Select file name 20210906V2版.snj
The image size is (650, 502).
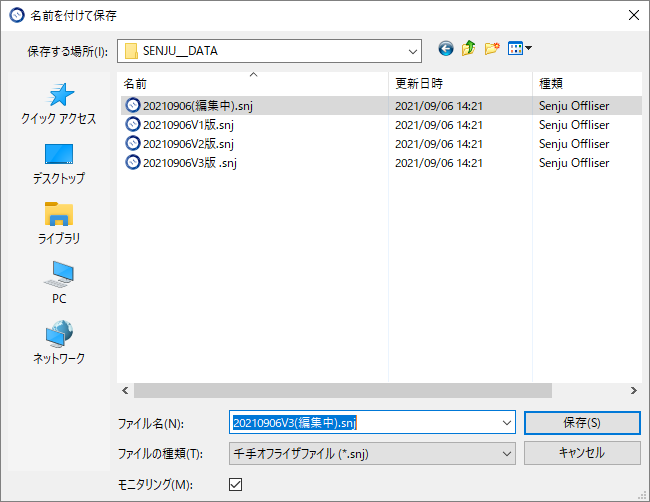[188, 144]
